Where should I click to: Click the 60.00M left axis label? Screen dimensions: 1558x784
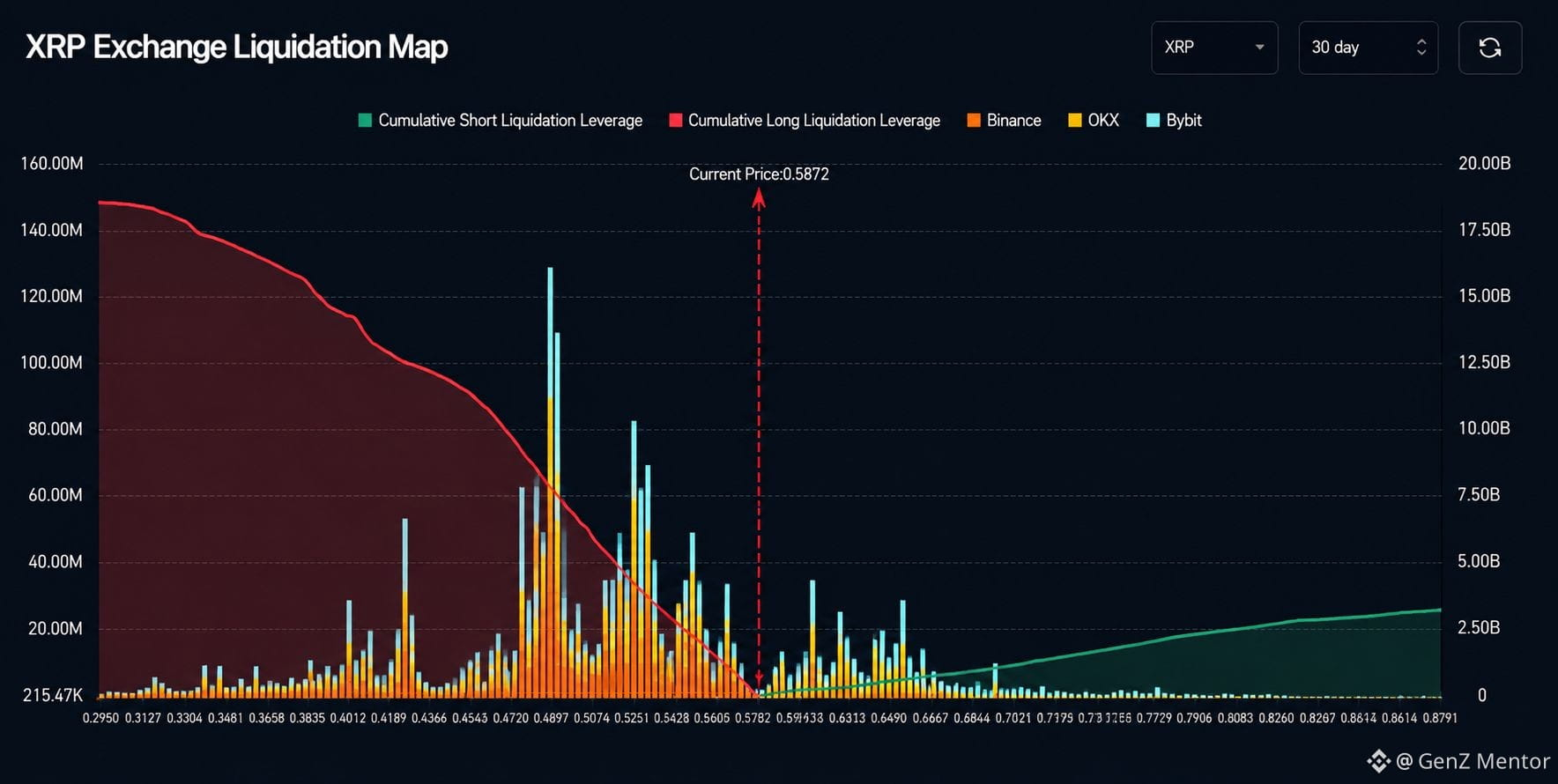(56, 495)
